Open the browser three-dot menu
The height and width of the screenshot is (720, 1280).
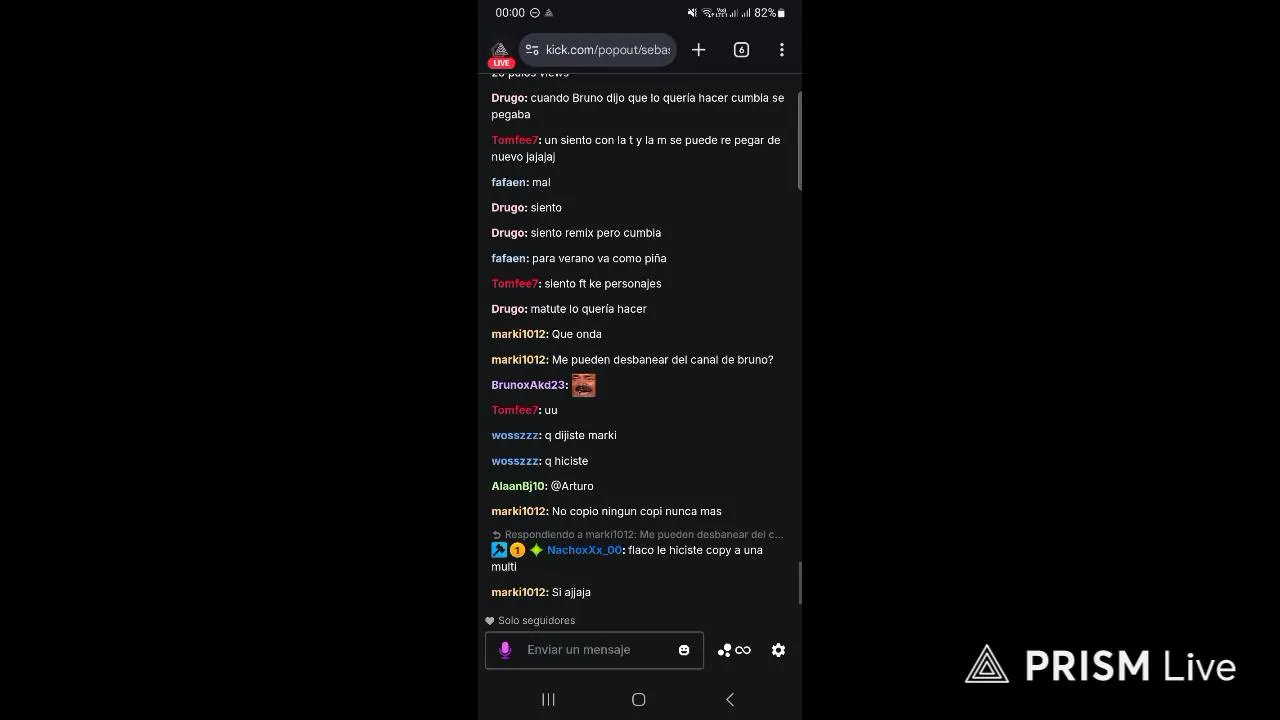(x=782, y=50)
